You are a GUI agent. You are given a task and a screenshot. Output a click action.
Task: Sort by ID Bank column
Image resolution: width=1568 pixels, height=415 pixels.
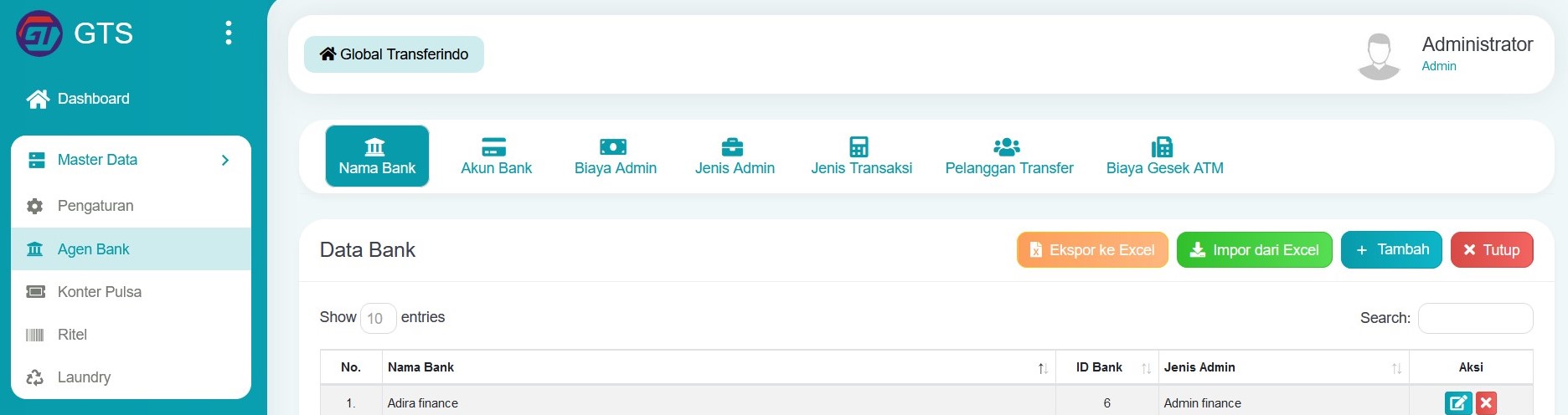coord(1106,367)
